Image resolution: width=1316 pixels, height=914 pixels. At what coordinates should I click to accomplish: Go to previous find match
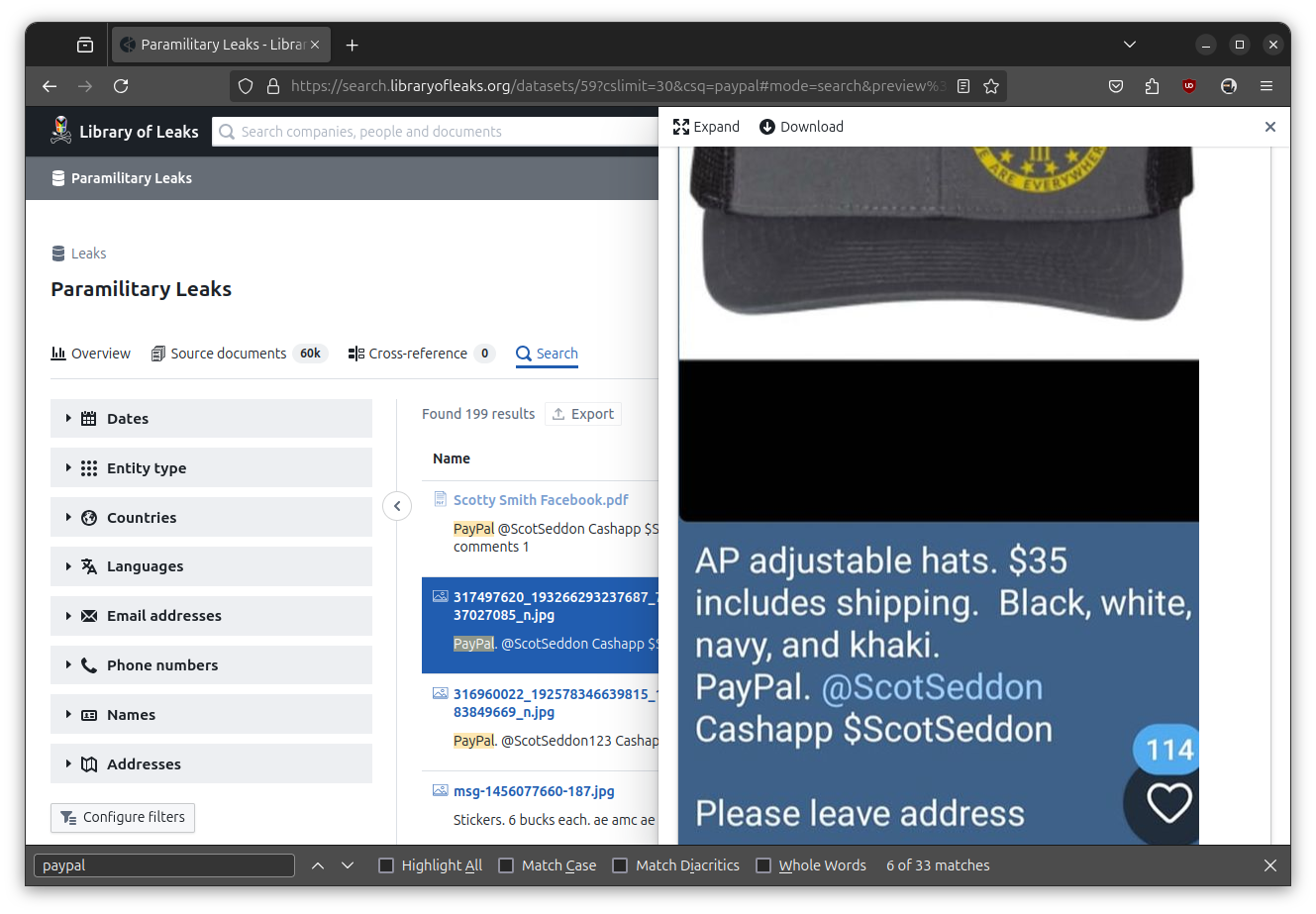point(318,865)
